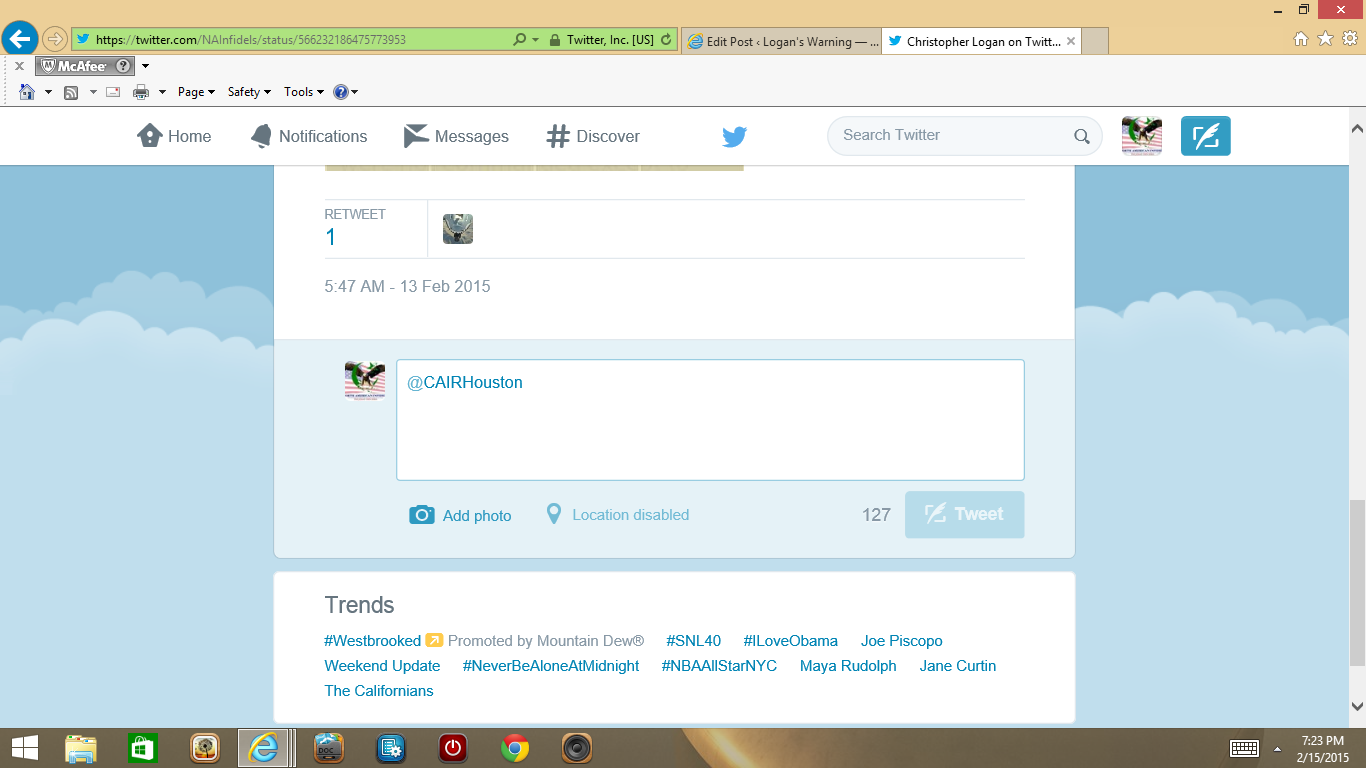
Task: Go back with the browser Back arrow
Action: 20,40
